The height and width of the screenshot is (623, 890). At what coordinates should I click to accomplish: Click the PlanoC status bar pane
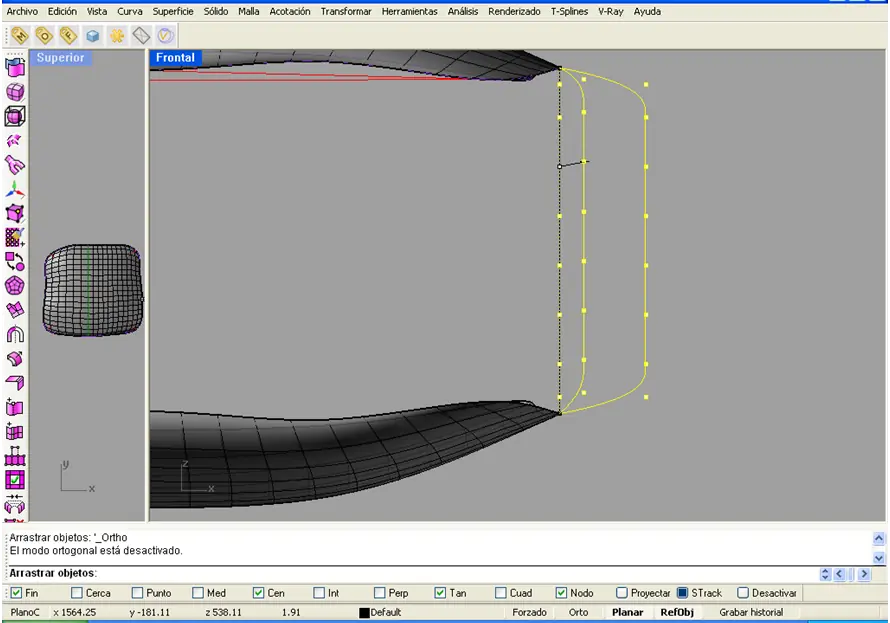25,612
